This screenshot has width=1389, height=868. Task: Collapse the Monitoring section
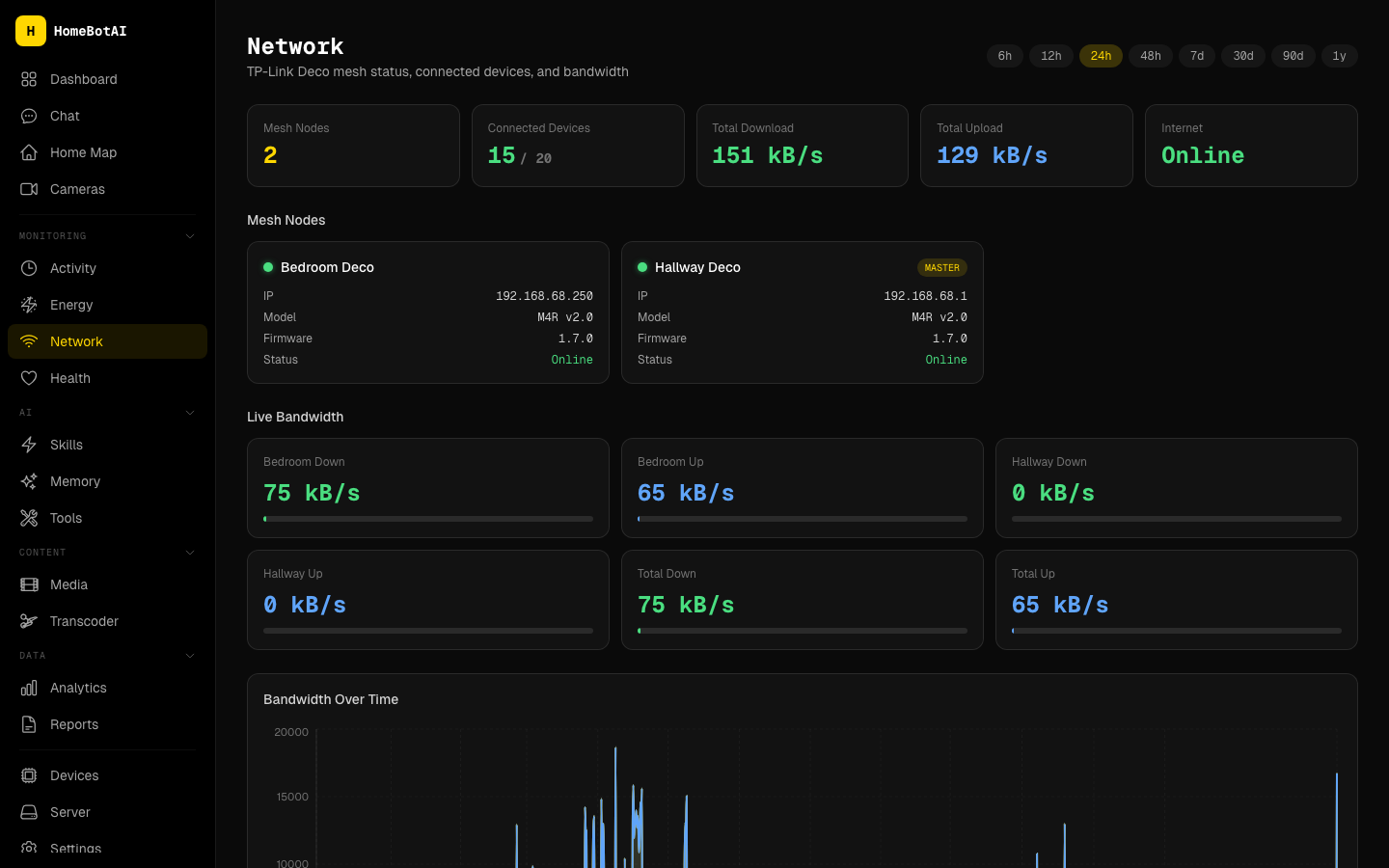(x=190, y=236)
